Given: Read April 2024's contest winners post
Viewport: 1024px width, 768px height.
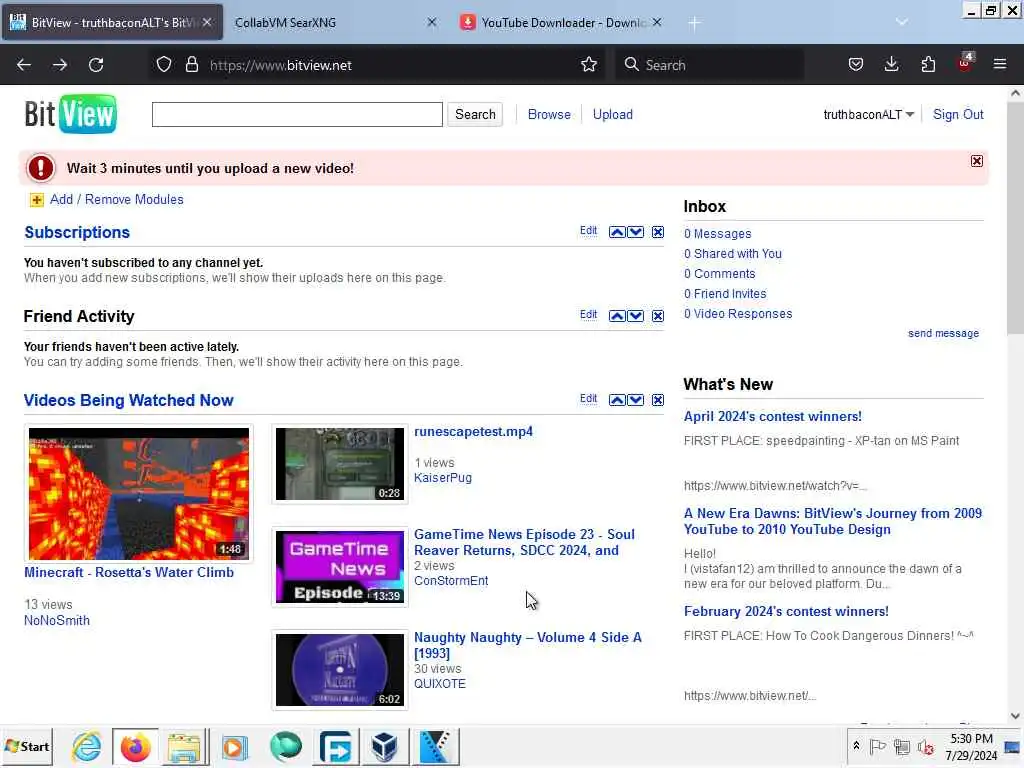Looking at the screenshot, I should (773, 417).
